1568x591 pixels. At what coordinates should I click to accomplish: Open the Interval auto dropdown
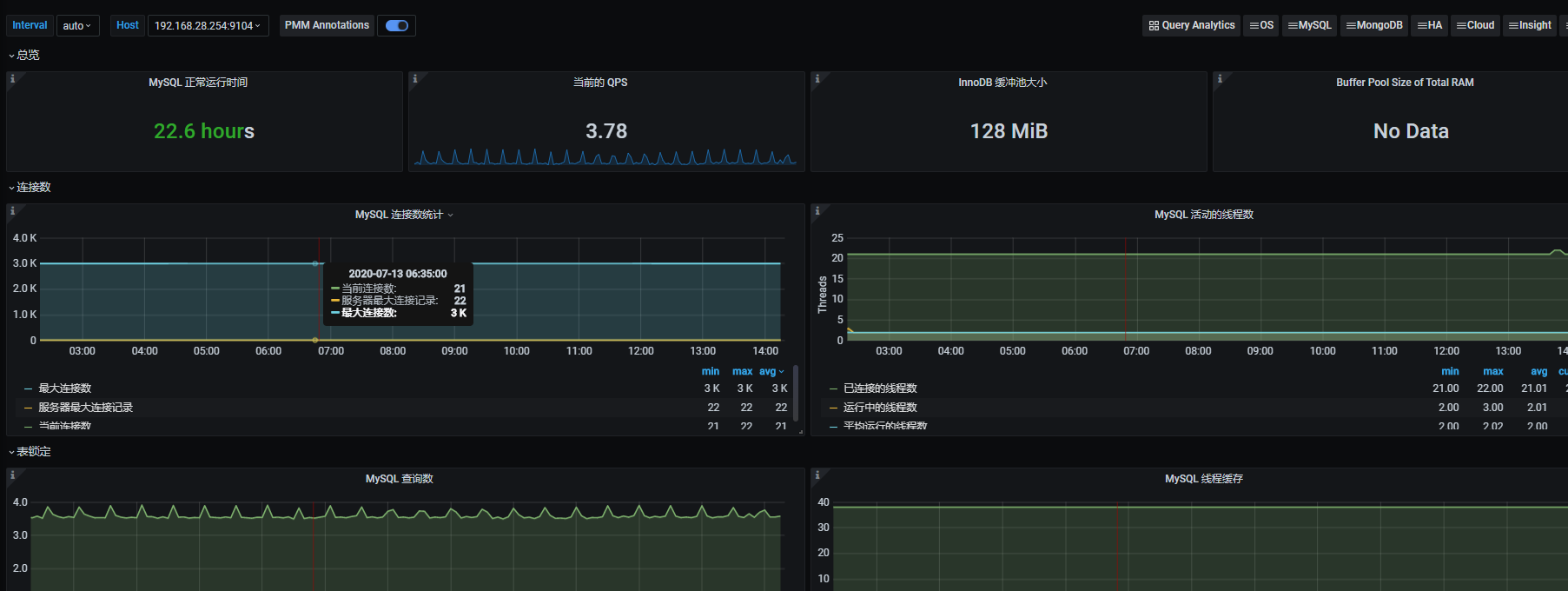pyautogui.click(x=77, y=26)
